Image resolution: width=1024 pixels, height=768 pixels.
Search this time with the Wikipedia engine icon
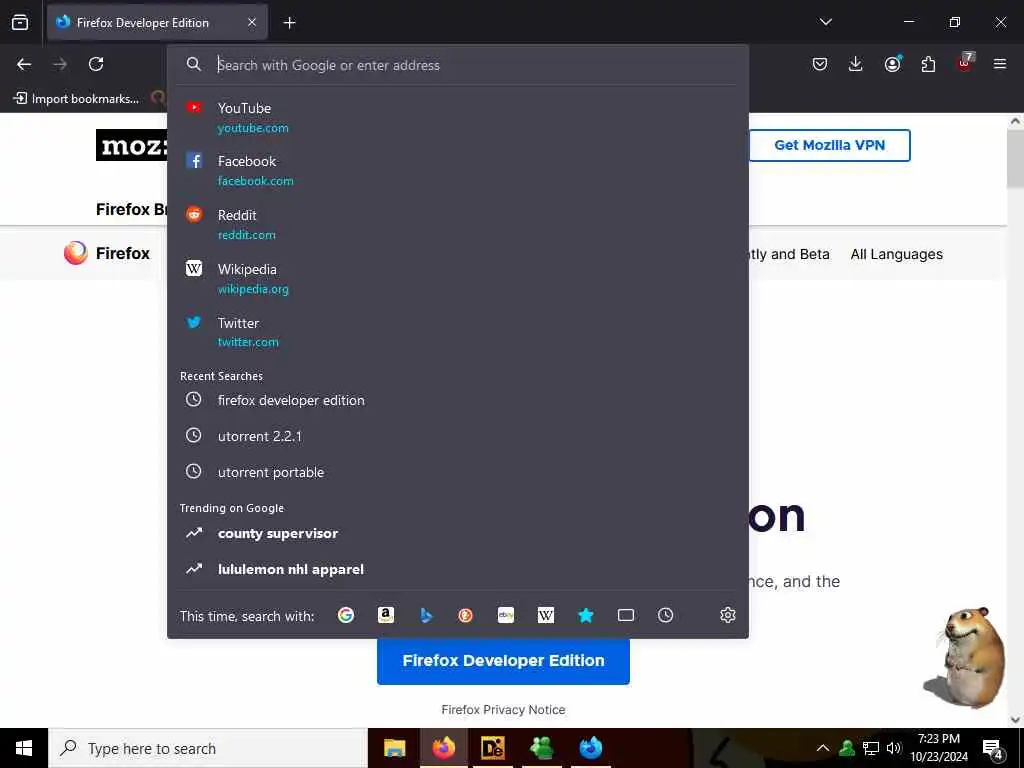[546, 615]
